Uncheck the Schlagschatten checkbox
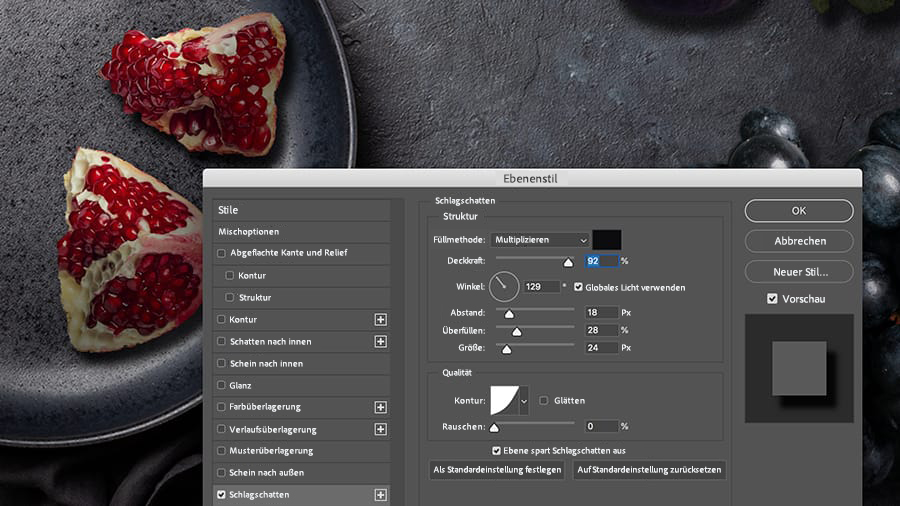The image size is (900, 506). [222, 495]
